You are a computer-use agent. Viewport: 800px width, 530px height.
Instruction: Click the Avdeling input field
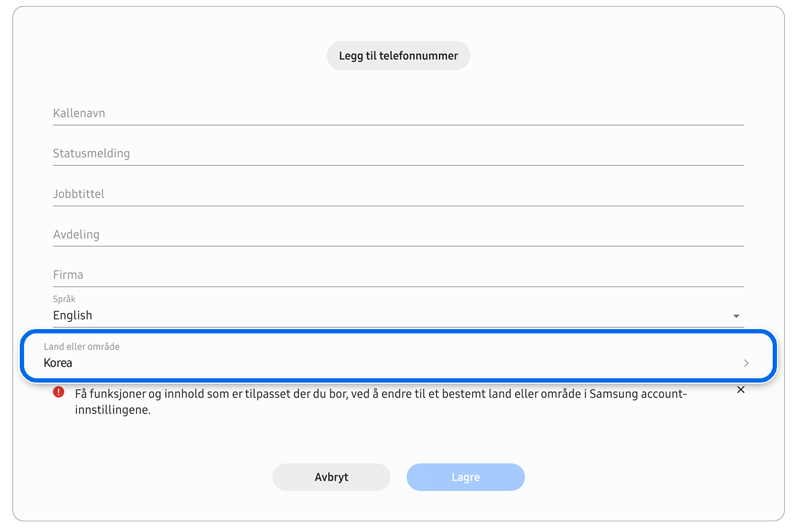click(398, 235)
